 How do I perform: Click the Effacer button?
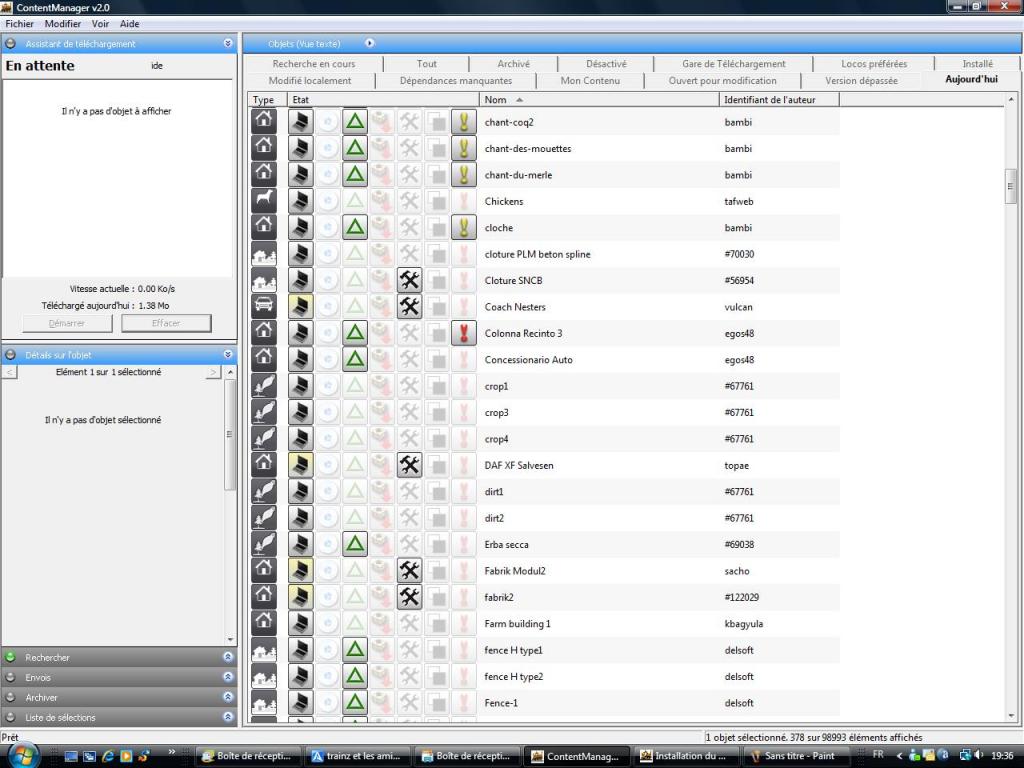coord(167,323)
